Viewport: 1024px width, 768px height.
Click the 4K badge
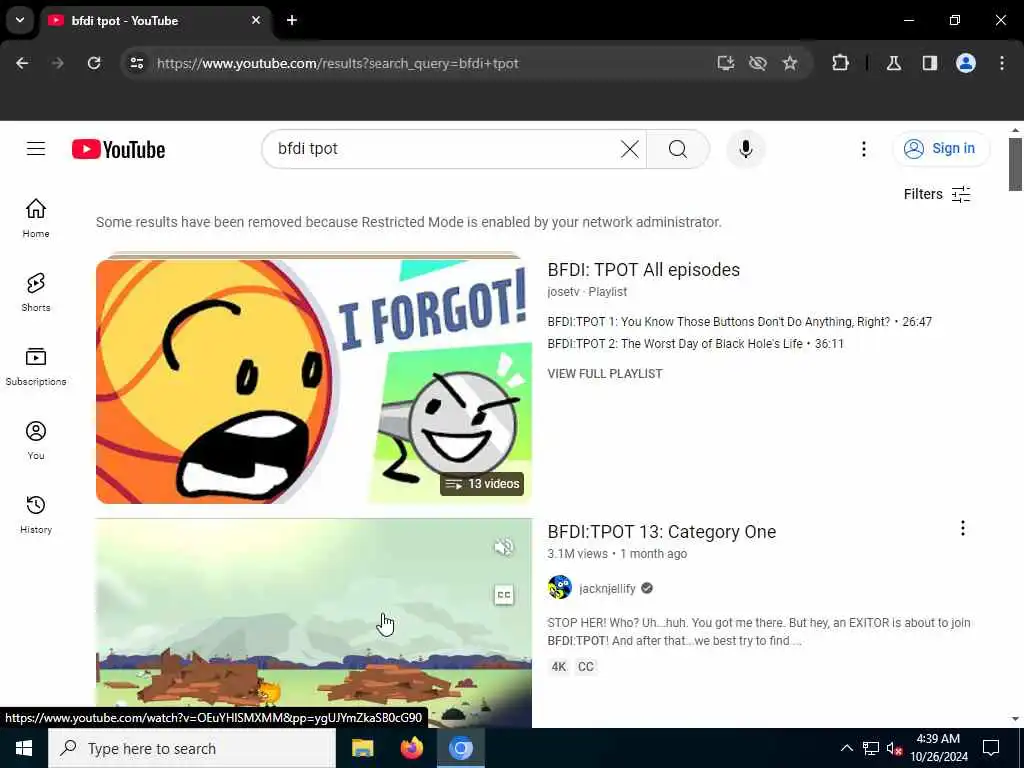[x=559, y=667]
